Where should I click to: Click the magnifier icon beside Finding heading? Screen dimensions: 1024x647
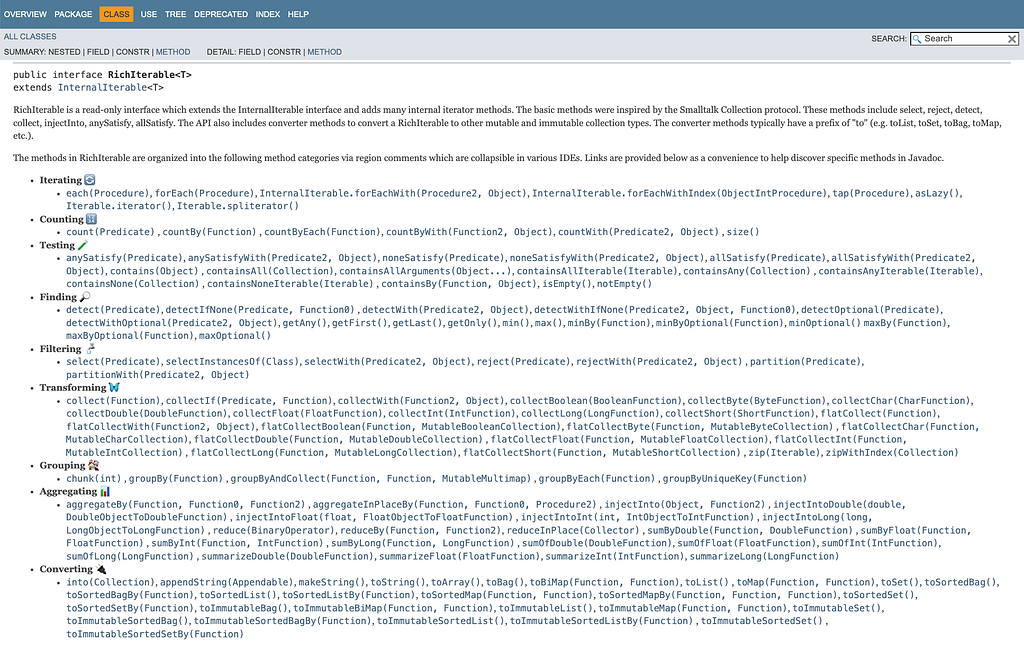[85, 297]
